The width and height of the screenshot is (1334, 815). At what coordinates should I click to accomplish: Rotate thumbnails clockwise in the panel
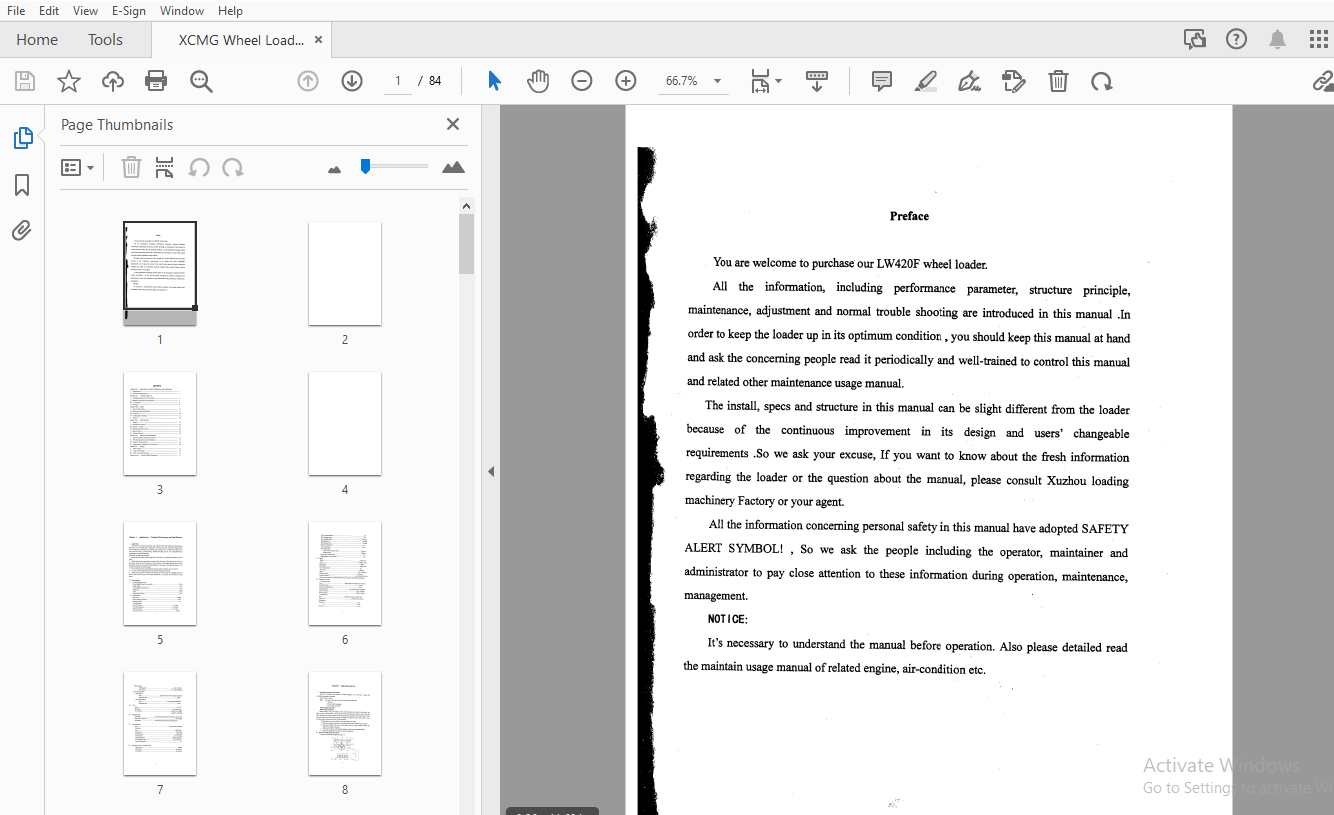tap(233, 167)
